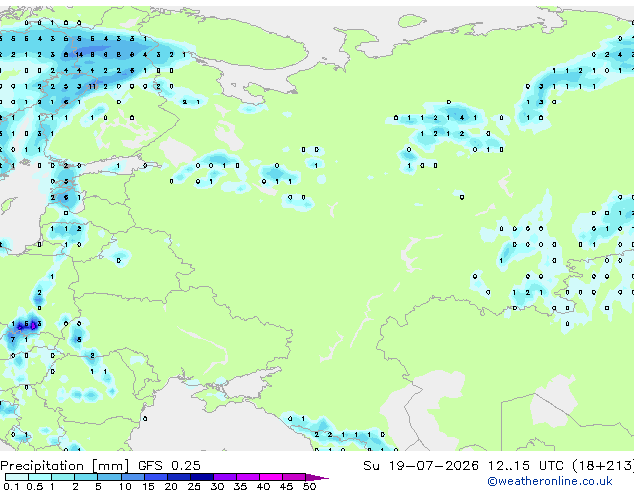The width and height of the screenshot is (634, 490).
Task: Select the 5–10 mm legend color box
Action: [x=109, y=477]
